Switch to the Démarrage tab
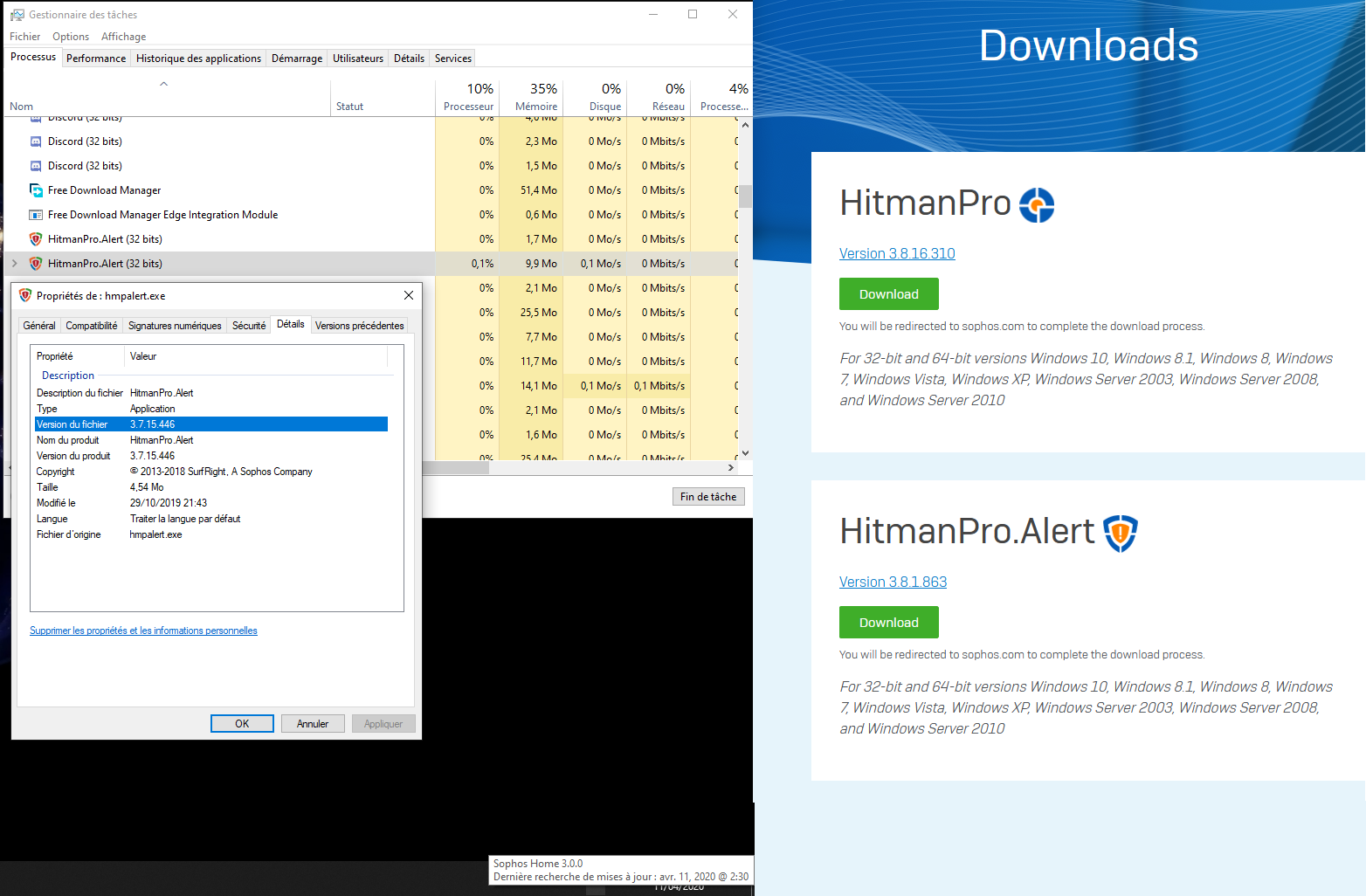 coord(297,59)
